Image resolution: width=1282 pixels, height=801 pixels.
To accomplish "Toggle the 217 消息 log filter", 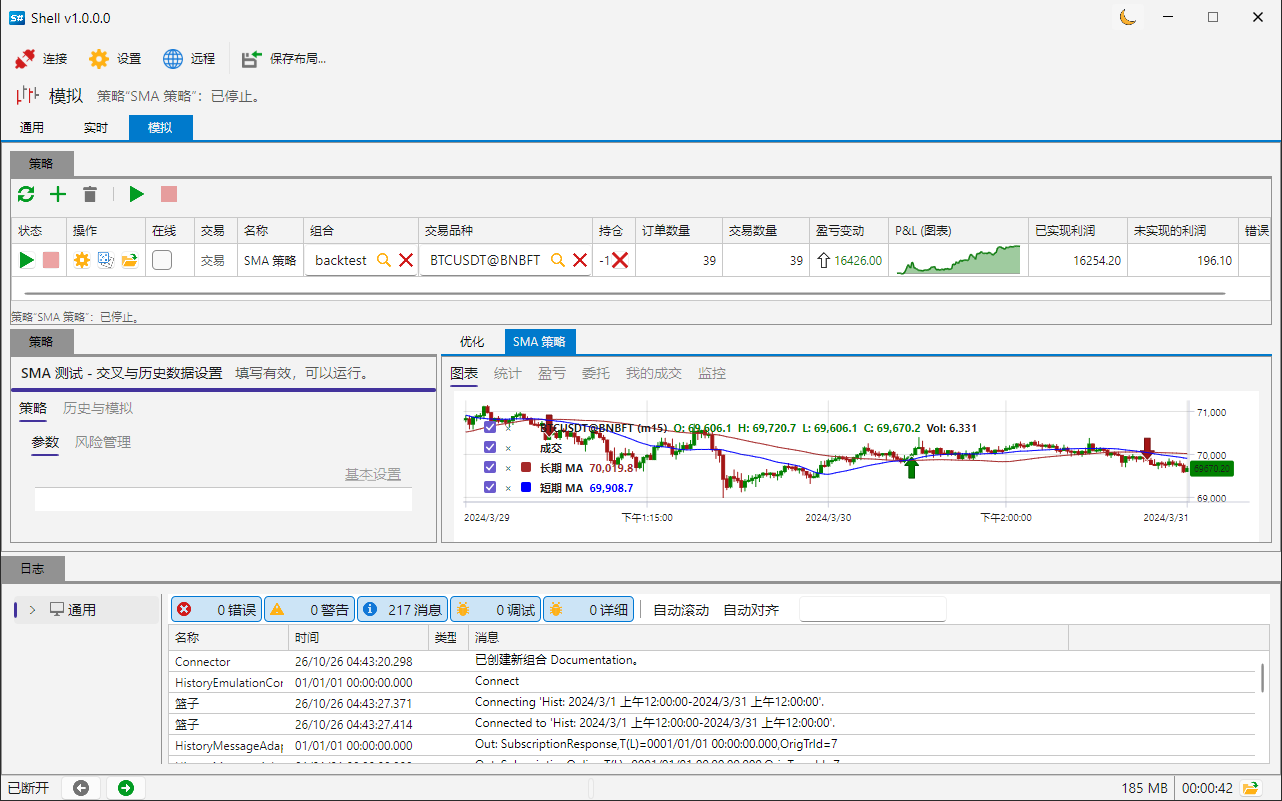I will [x=402, y=609].
